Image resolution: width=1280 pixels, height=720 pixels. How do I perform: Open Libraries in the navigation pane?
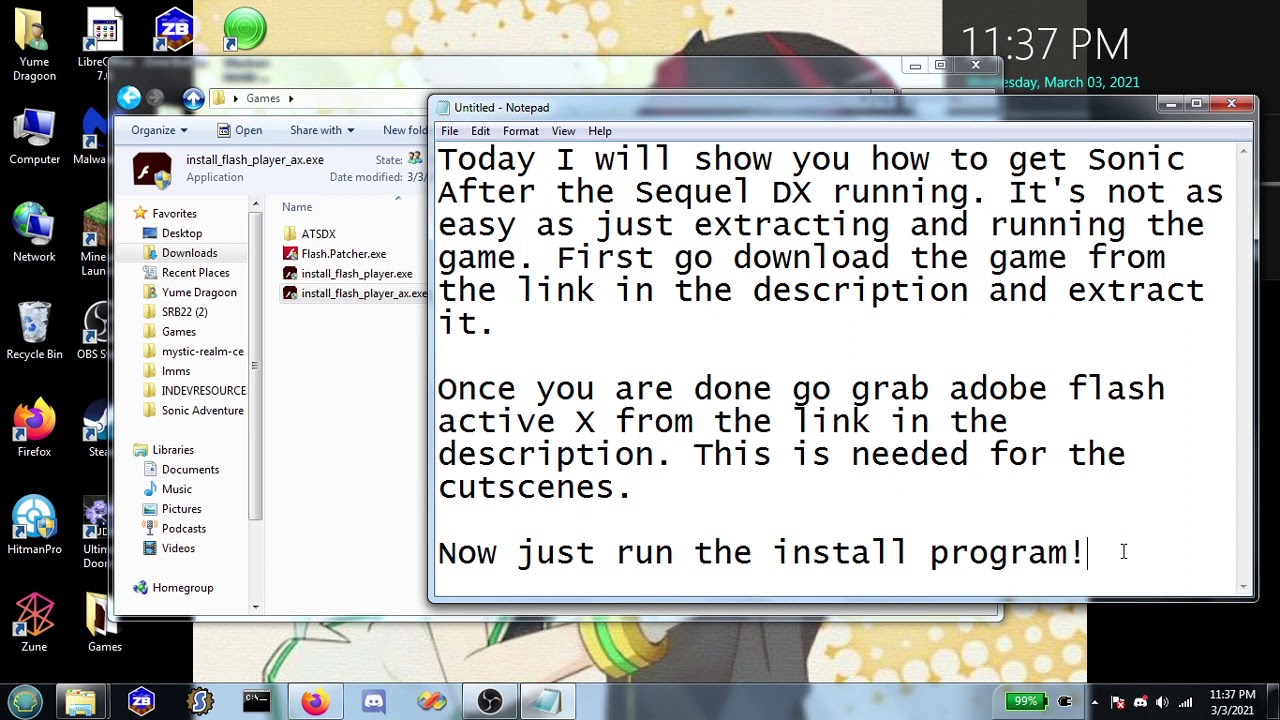173,450
